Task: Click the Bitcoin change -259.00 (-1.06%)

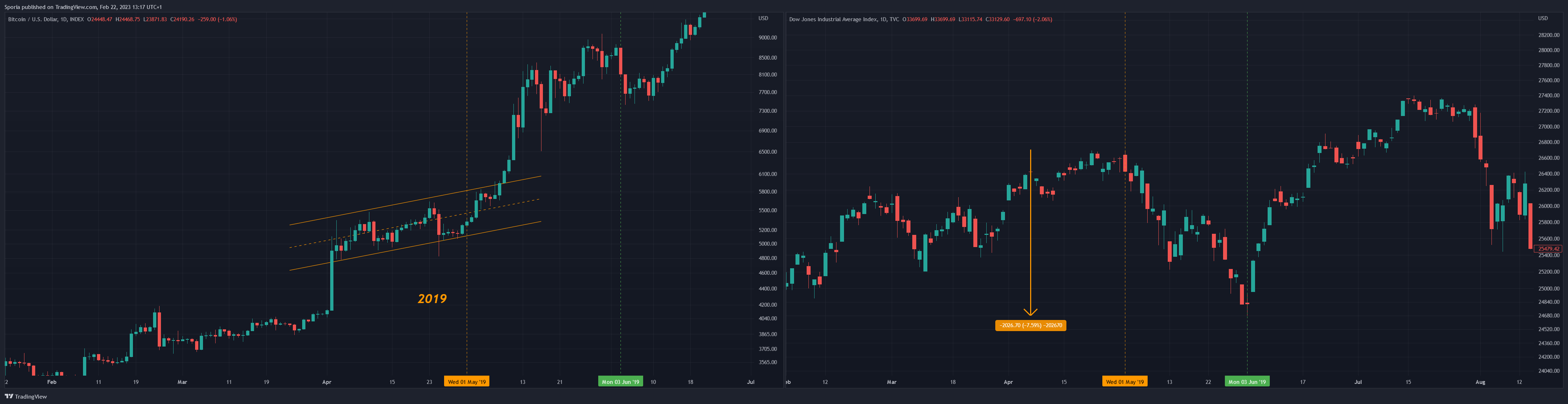Action: point(218,19)
